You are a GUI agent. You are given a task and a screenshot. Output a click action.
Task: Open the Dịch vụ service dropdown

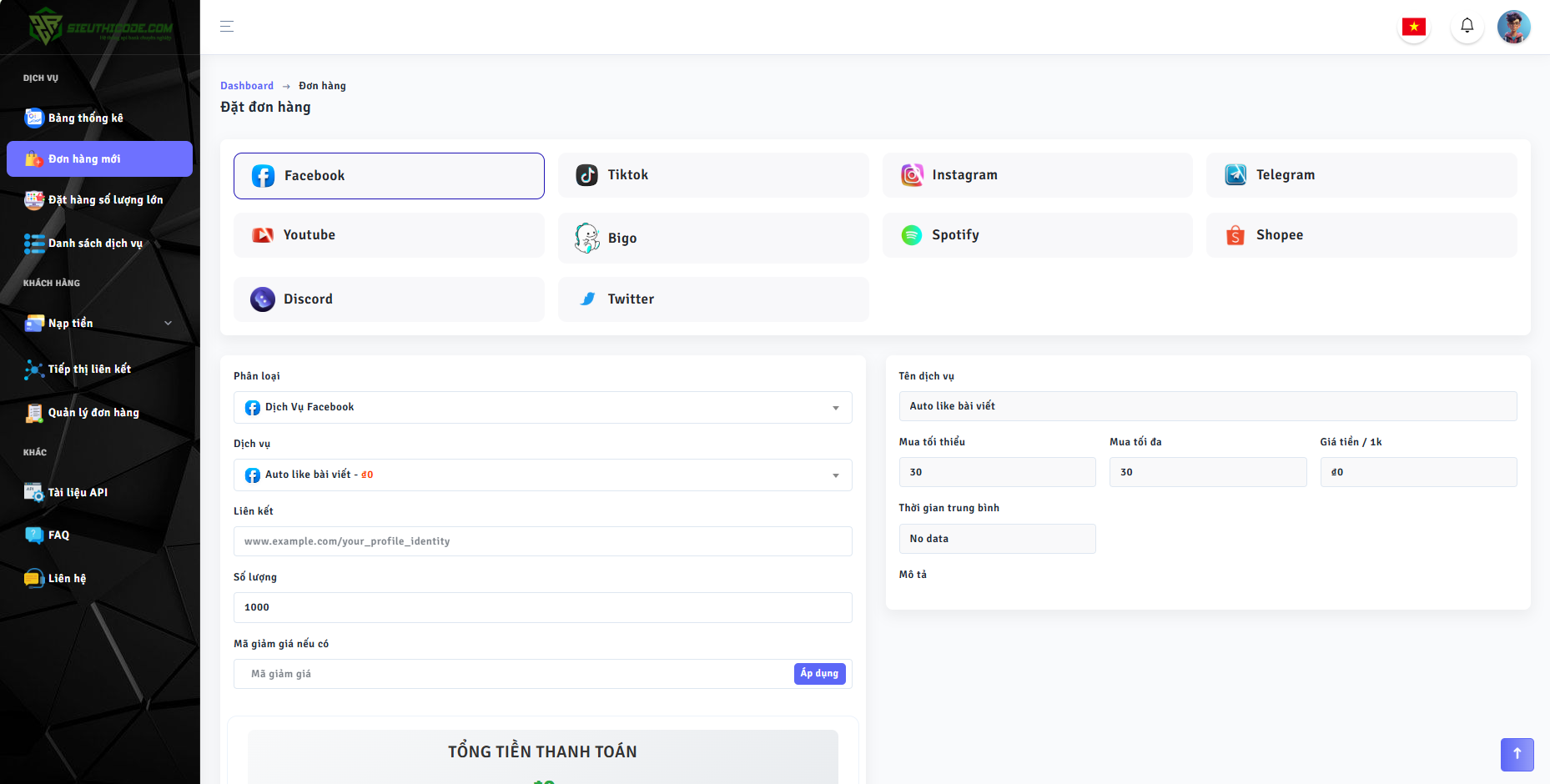pyautogui.click(x=542, y=475)
